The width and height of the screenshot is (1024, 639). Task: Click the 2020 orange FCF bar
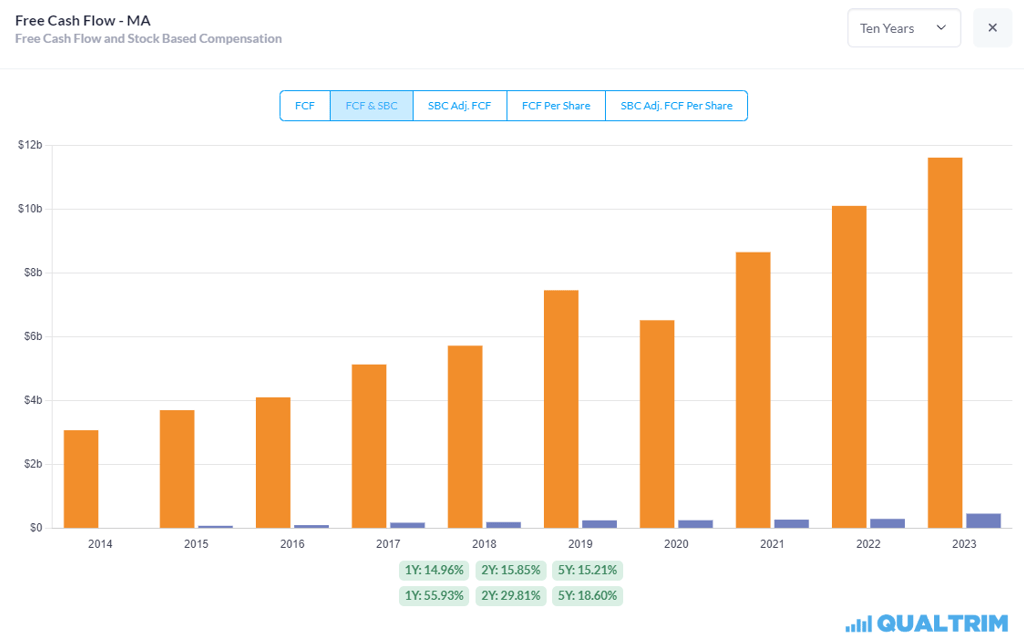pos(657,423)
